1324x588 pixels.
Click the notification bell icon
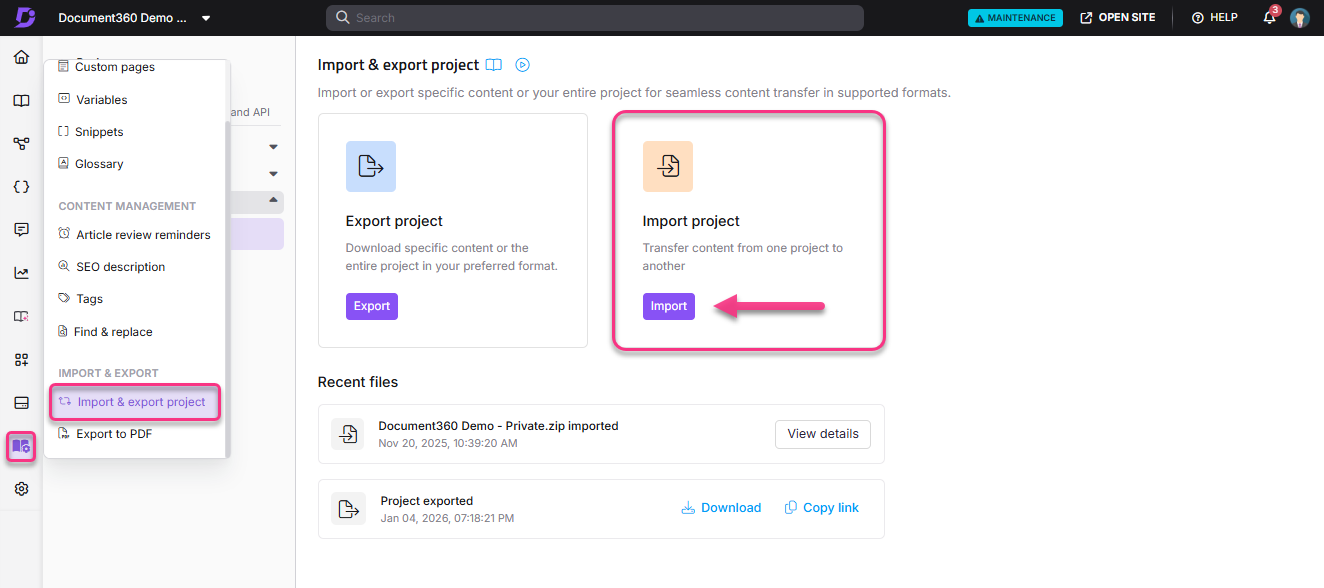(x=1268, y=17)
